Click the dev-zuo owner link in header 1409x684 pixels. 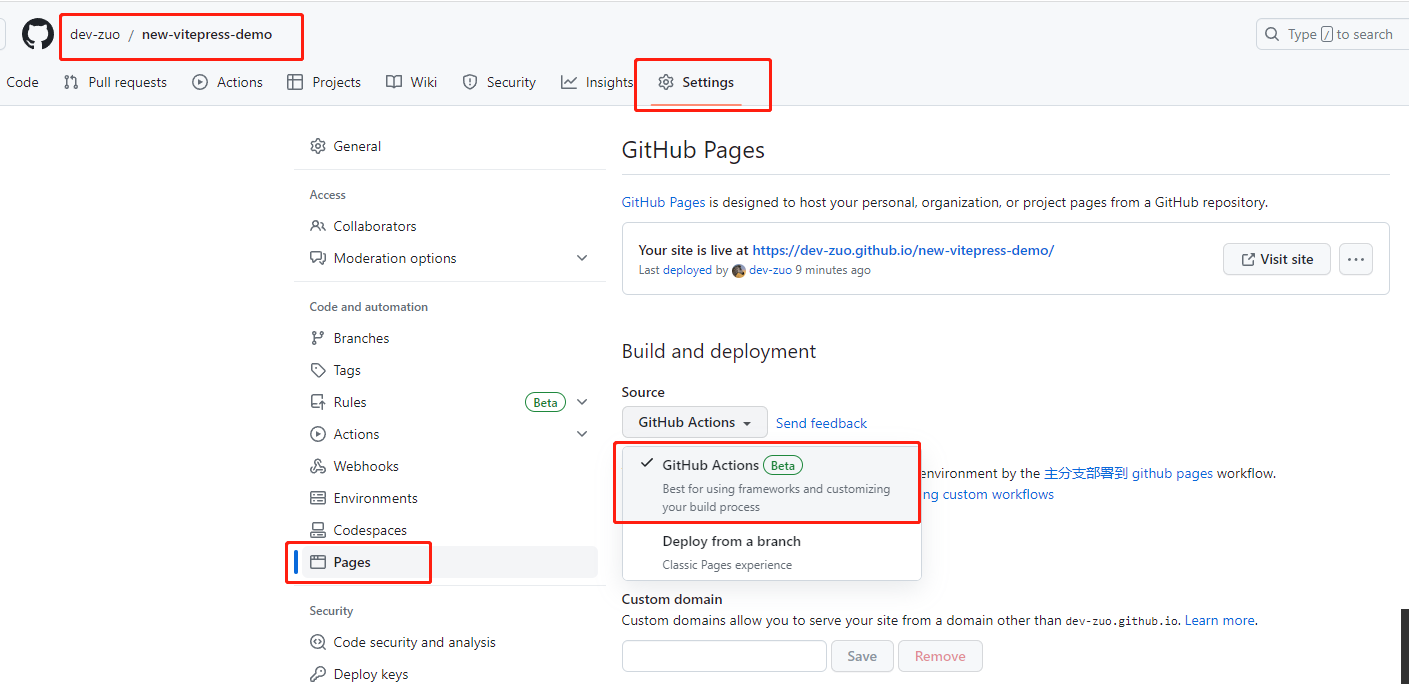[95, 34]
